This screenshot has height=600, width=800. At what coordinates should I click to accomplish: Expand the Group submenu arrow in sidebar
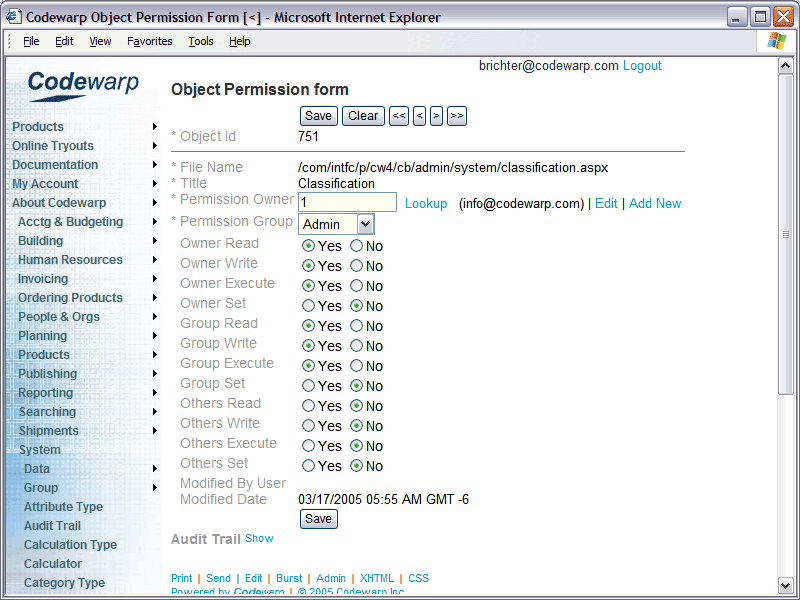[x=155, y=488]
